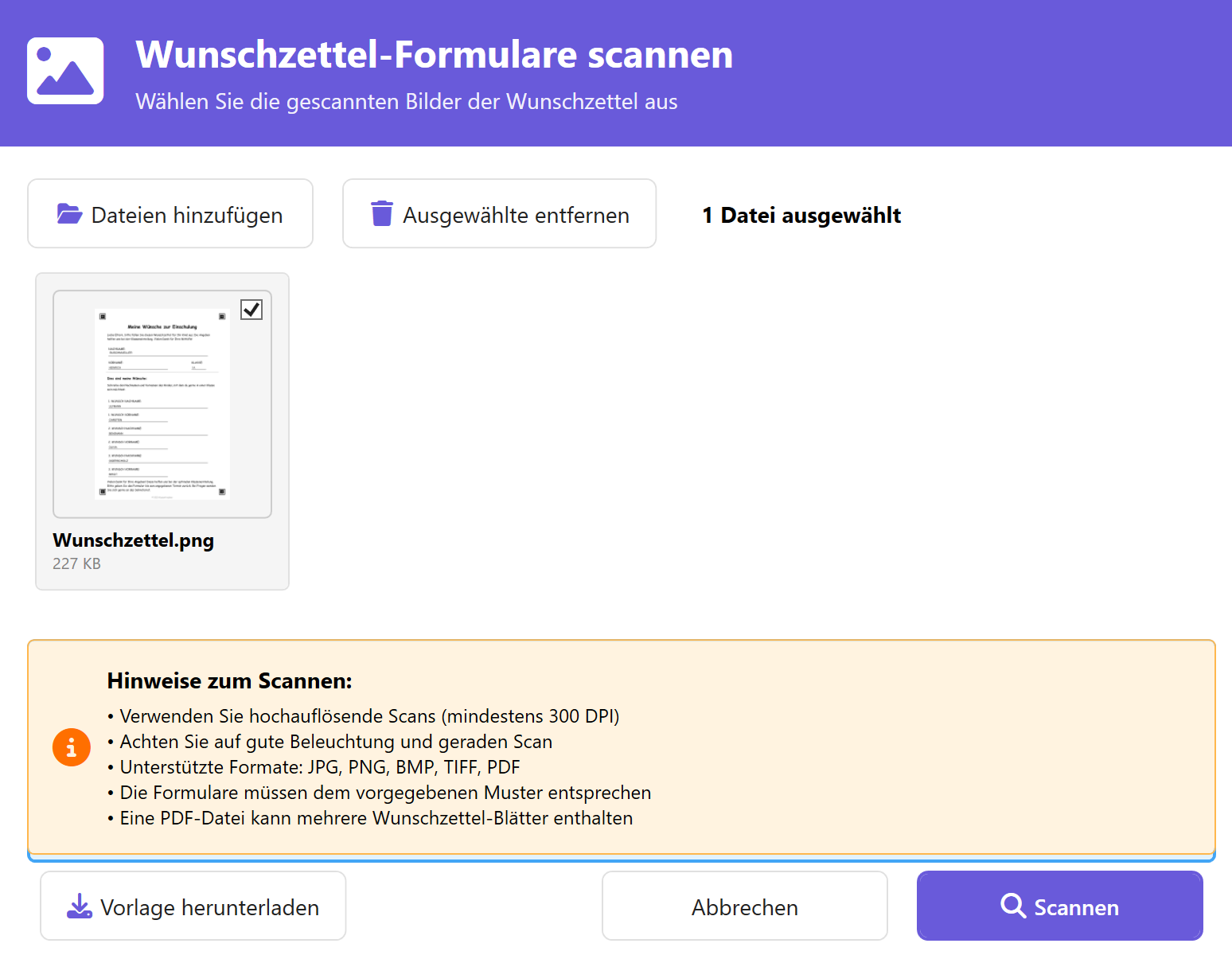
Task: Click the 'Wunschzettel-Formulare scannen' title
Action: 435,55
